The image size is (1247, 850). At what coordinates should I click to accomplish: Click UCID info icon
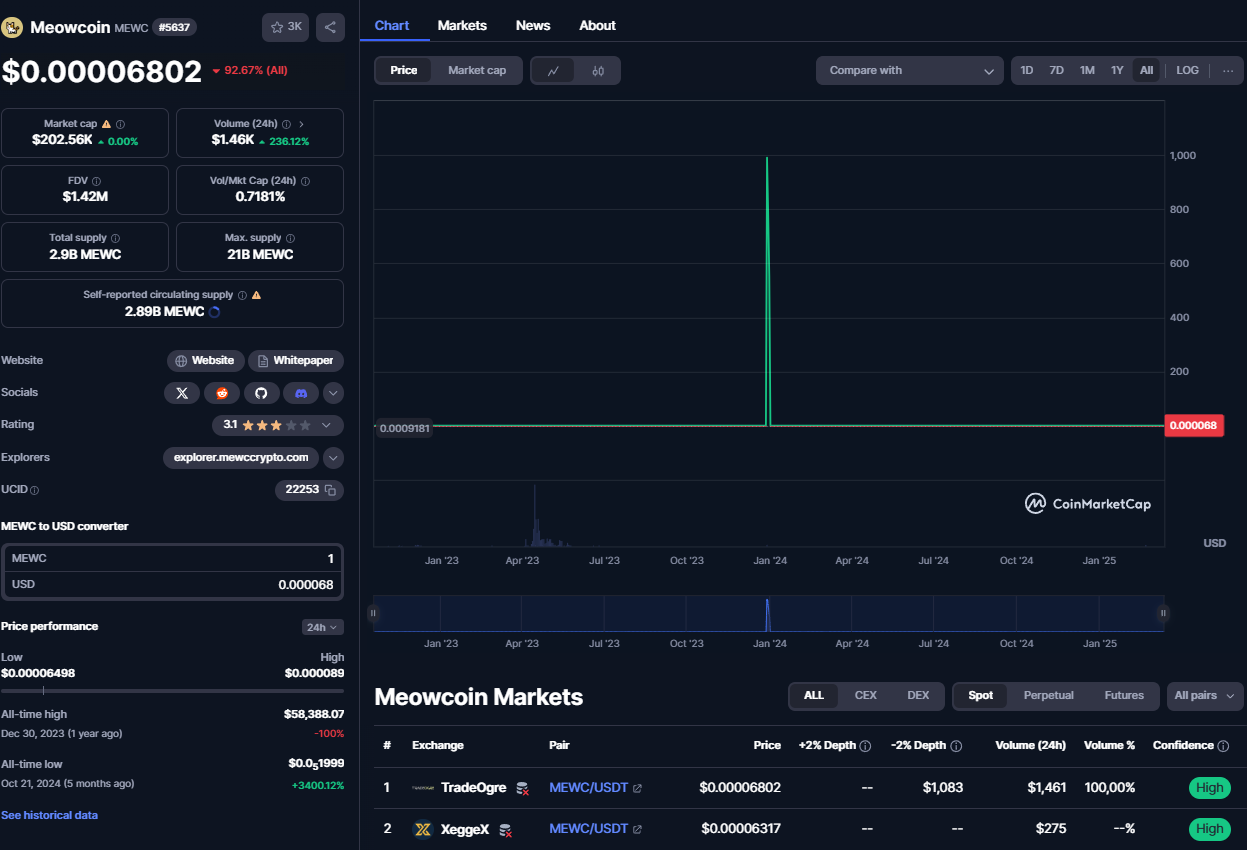35,490
